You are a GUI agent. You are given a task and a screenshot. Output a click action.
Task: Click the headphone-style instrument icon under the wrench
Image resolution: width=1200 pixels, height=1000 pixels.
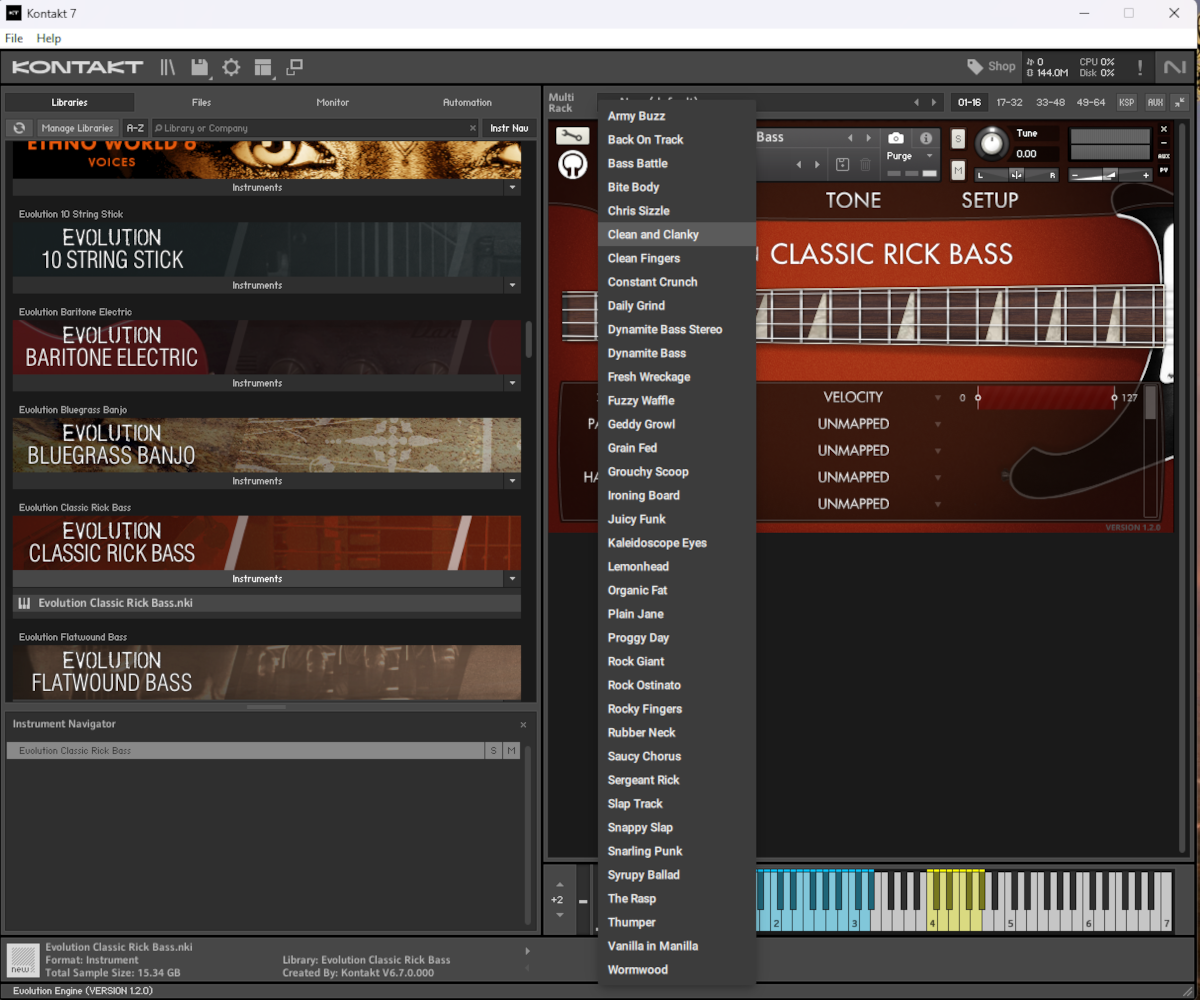coord(572,164)
